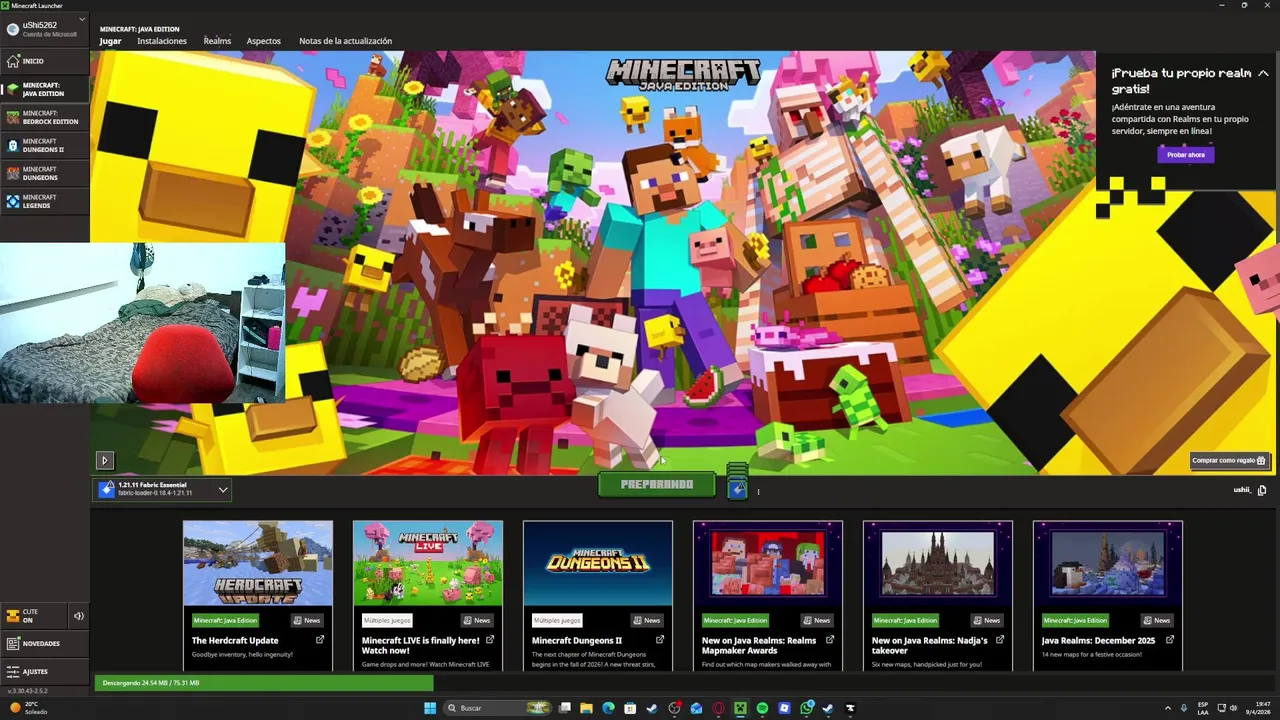
Task: Click Minecraft: Java Edition tag on Herdcraft card
Action: [x=225, y=620]
